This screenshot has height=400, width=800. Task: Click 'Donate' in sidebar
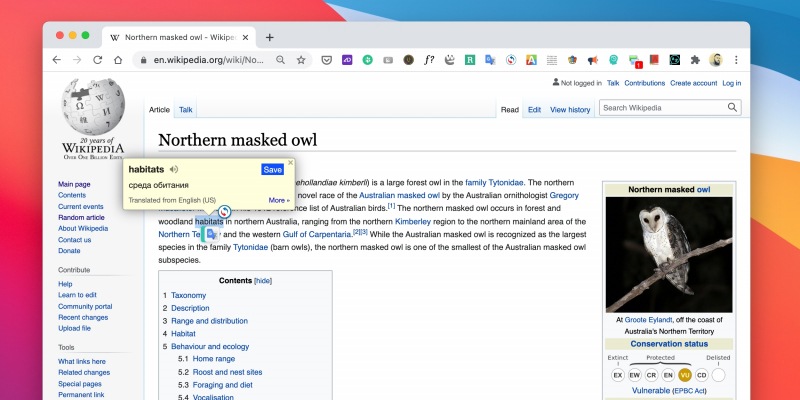tap(69, 251)
